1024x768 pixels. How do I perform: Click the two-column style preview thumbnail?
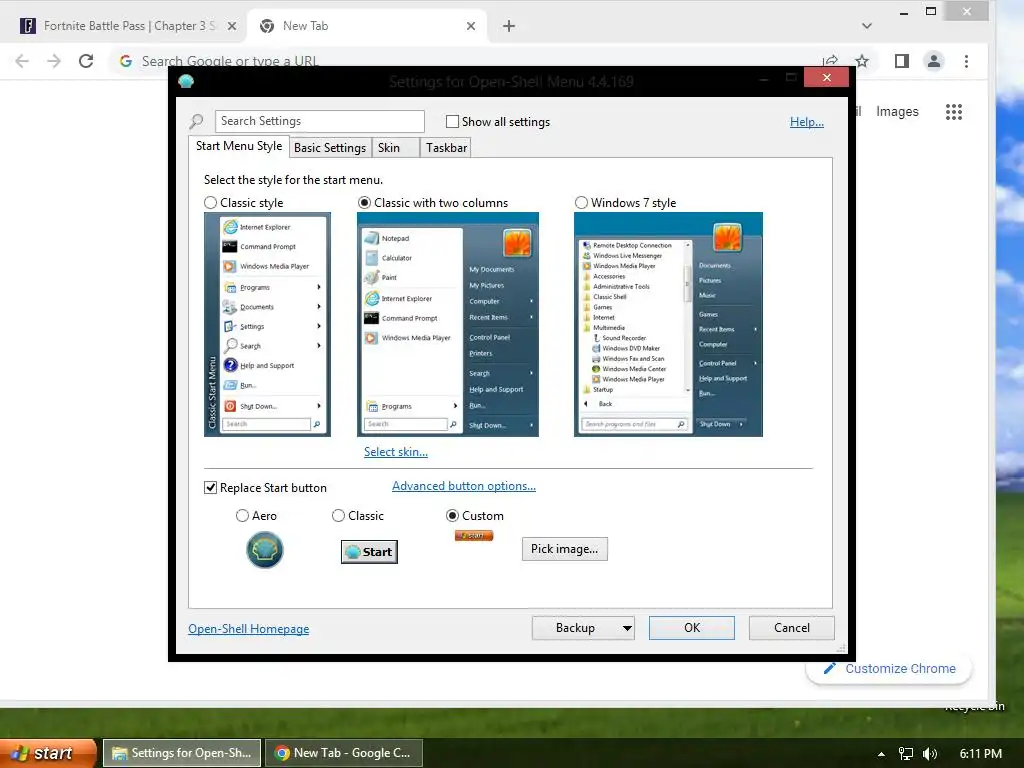(x=448, y=325)
